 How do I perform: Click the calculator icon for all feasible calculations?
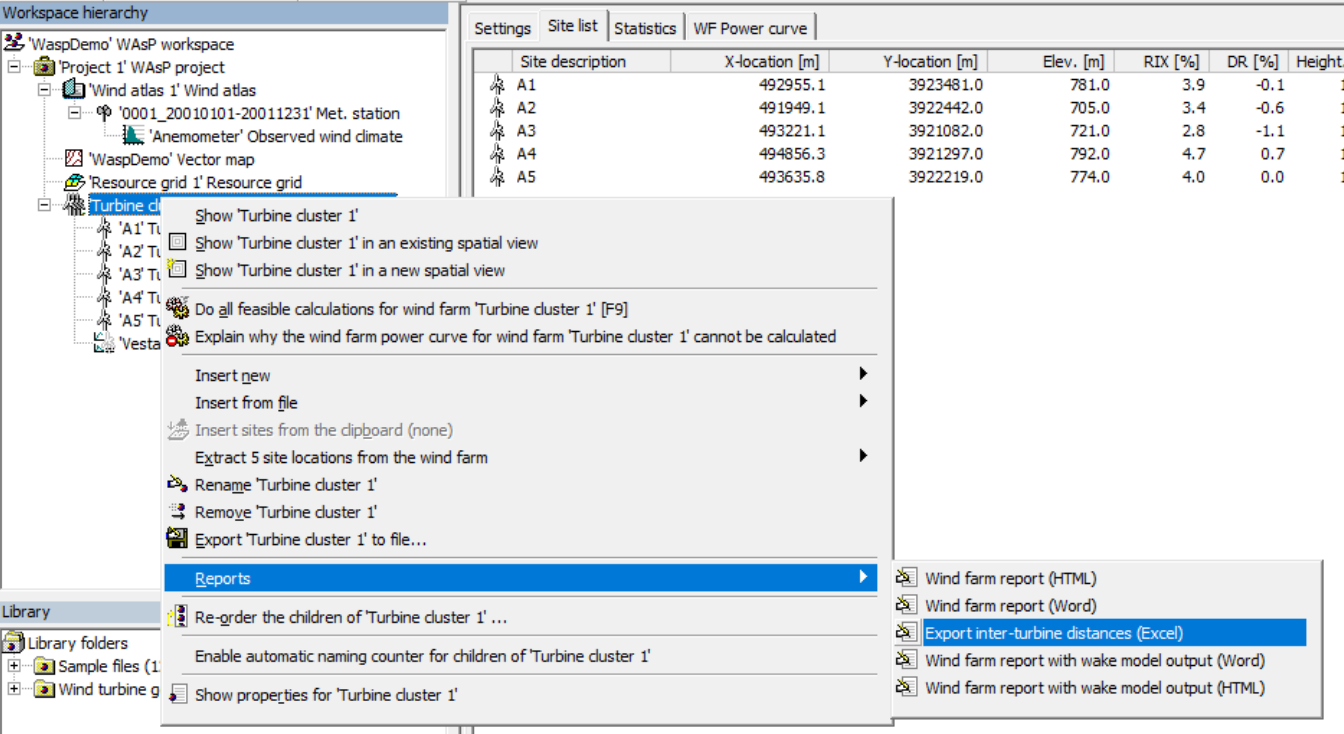pyautogui.click(x=177, y=309)
